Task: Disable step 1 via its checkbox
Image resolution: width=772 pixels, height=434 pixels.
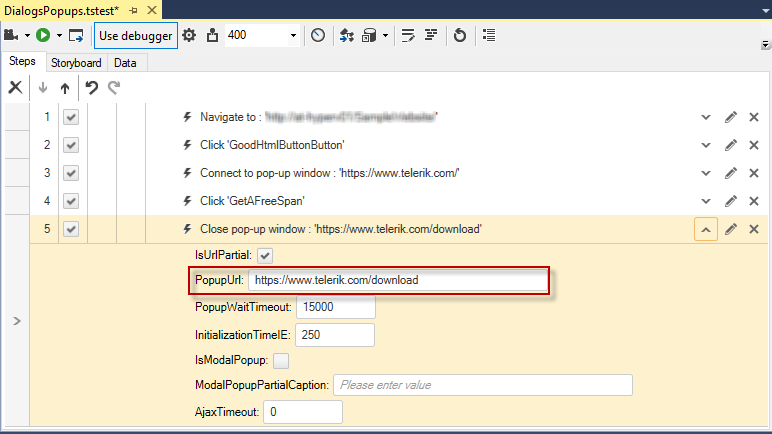Action: (x=71, y=117)
